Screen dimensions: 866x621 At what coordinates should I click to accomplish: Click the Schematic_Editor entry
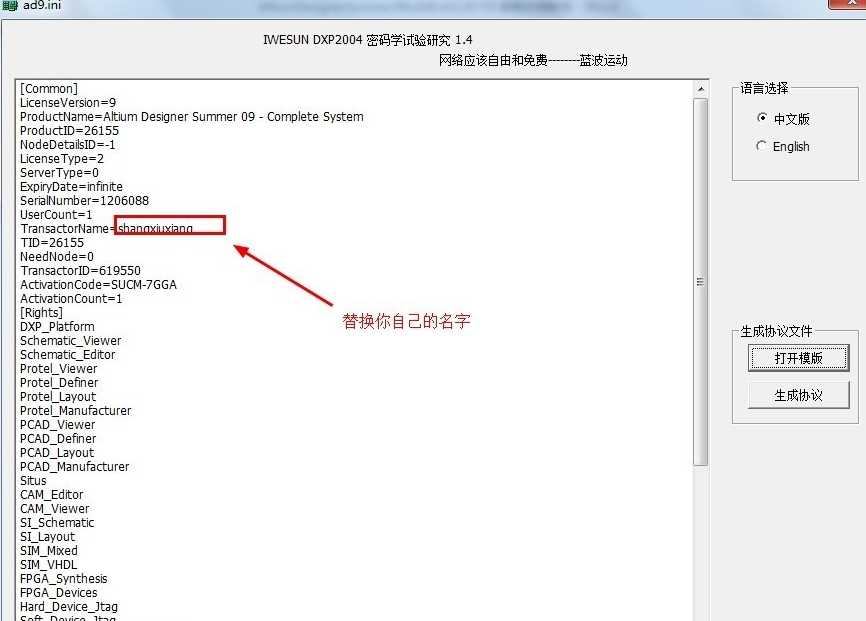67,355
